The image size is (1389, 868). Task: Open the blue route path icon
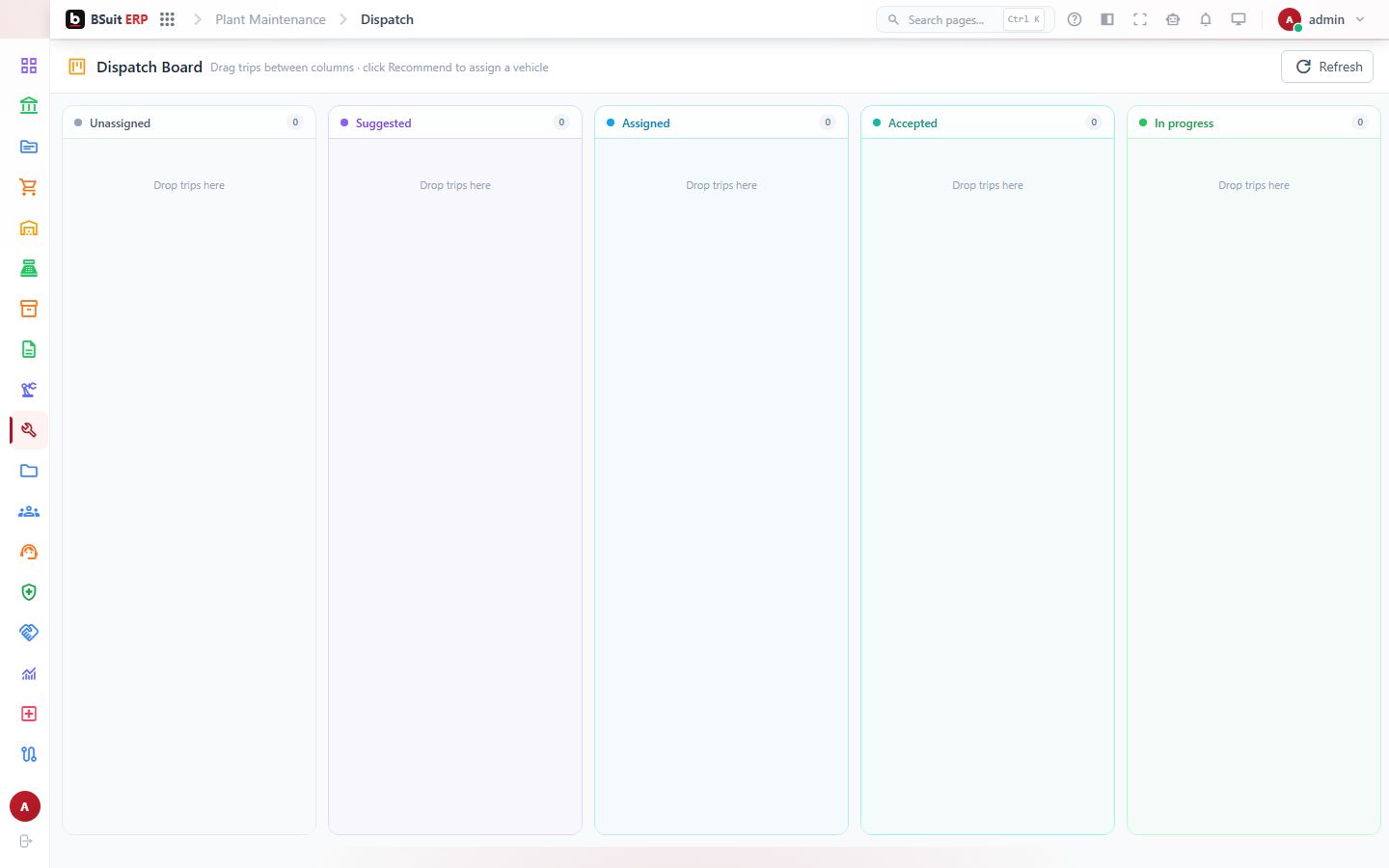point(29,754)
